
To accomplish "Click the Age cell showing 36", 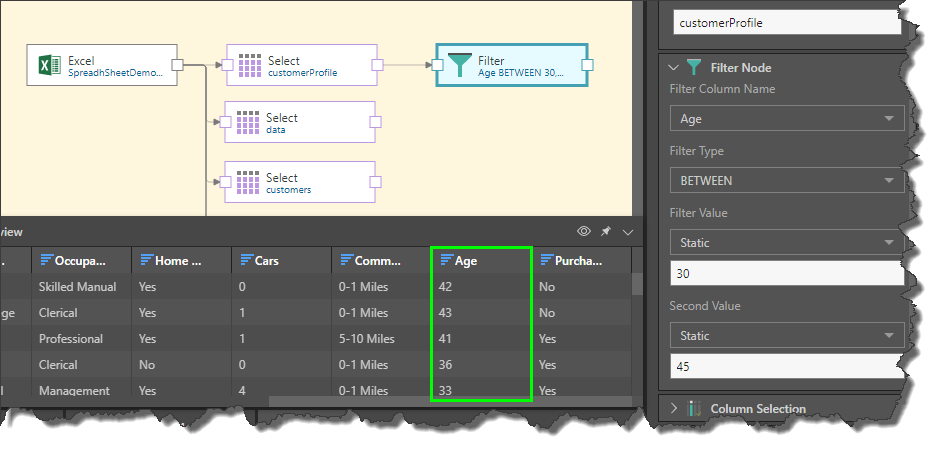I will coord(445,365).
